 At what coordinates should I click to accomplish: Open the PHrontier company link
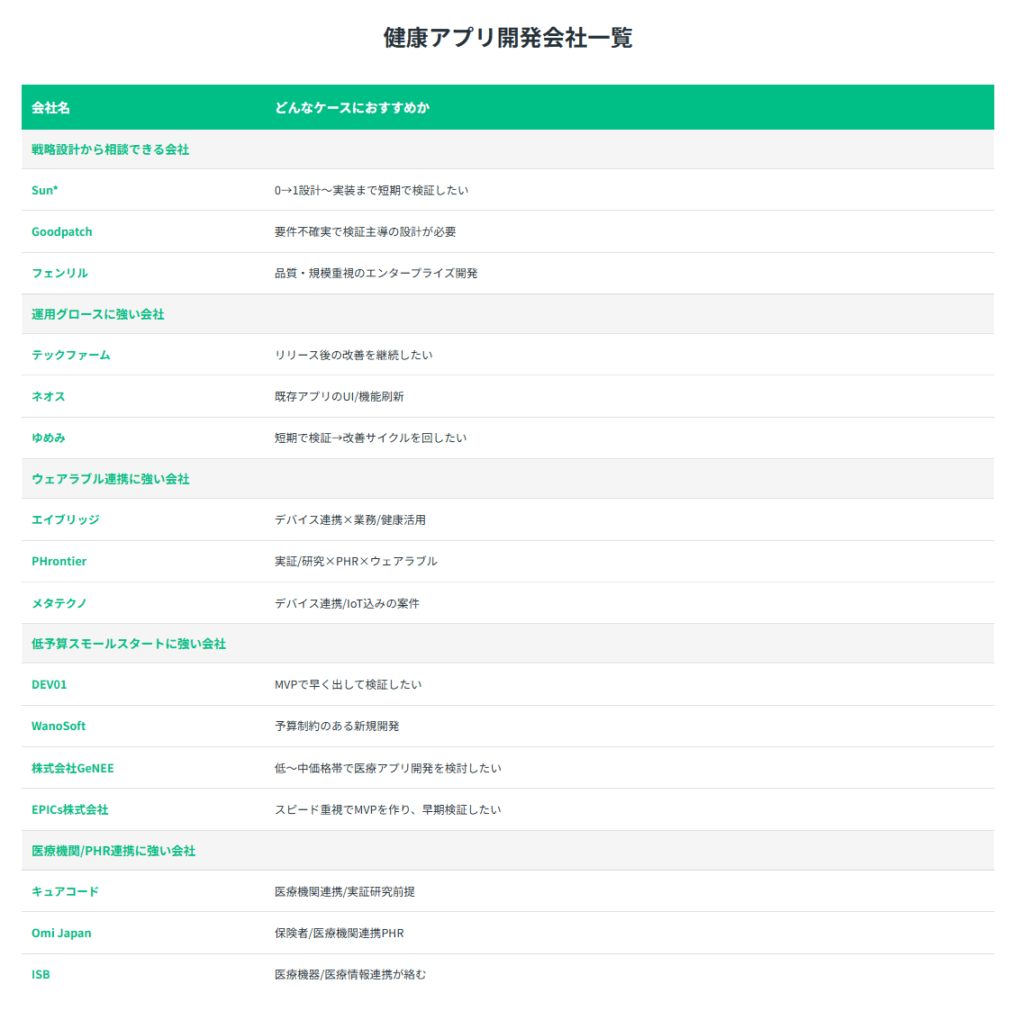point(59,561)
